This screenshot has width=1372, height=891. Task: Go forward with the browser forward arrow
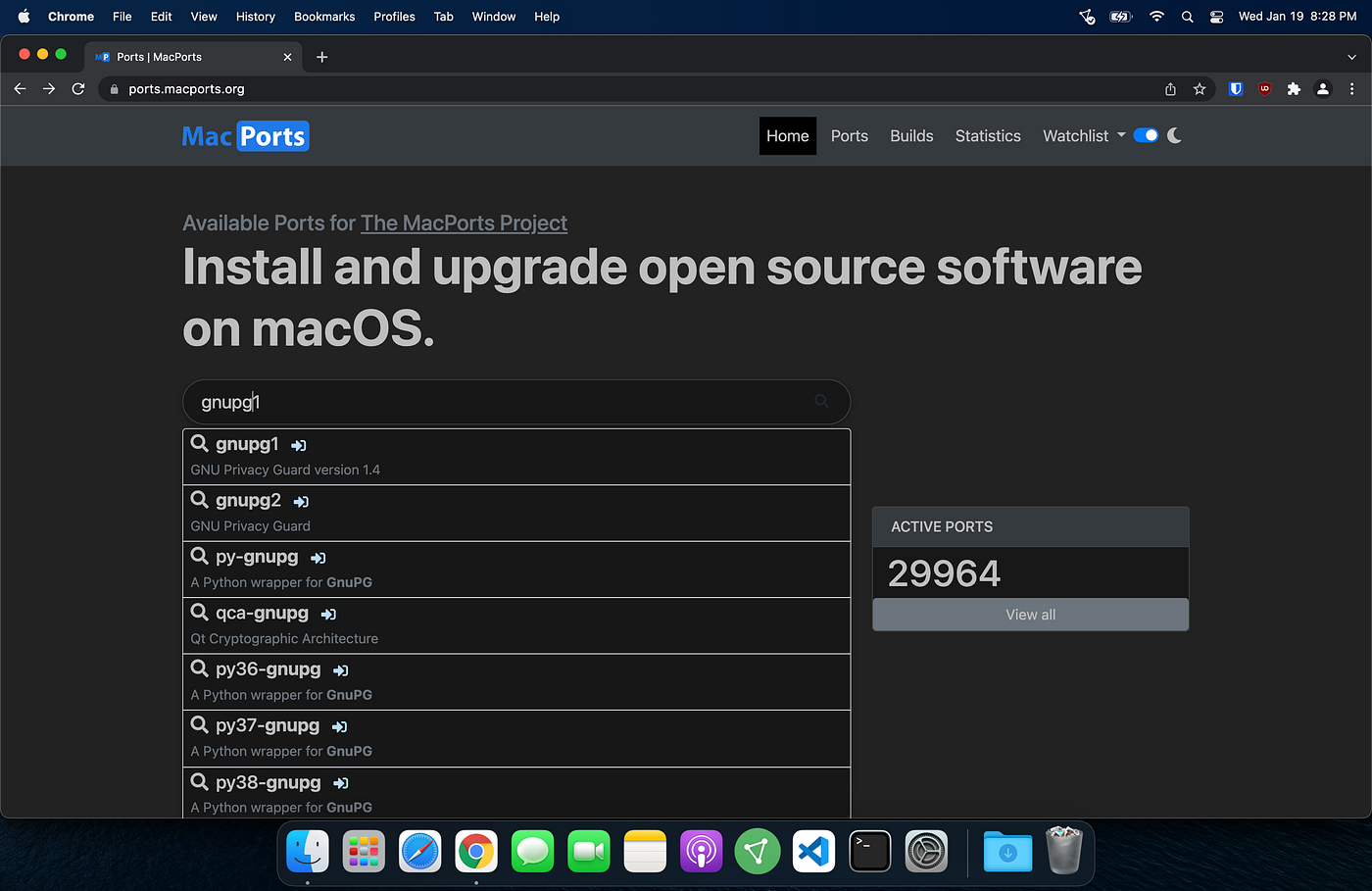click(49, 88)
